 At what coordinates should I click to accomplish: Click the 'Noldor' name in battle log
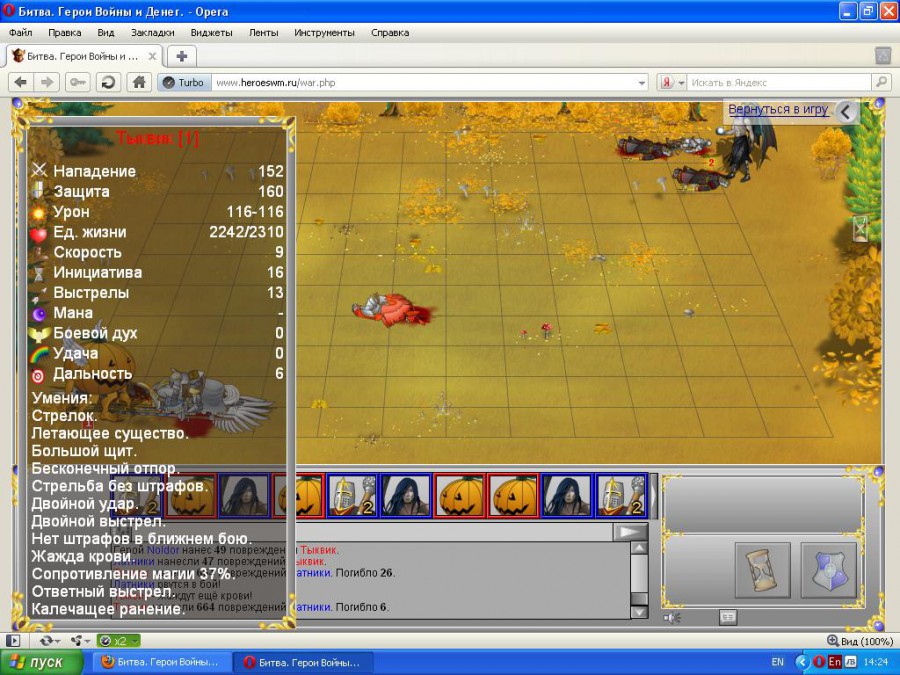click(x=163, y=550)
